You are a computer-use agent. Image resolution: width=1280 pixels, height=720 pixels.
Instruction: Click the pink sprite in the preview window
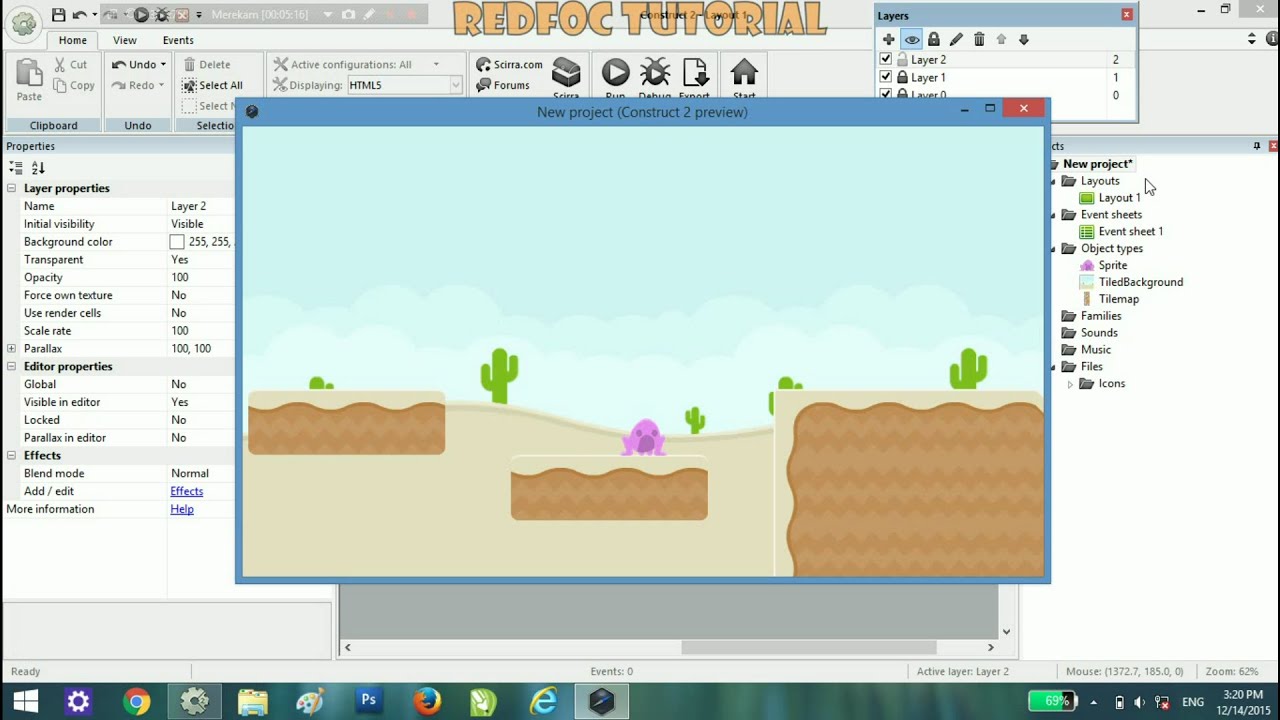click(x=643, y=438)
